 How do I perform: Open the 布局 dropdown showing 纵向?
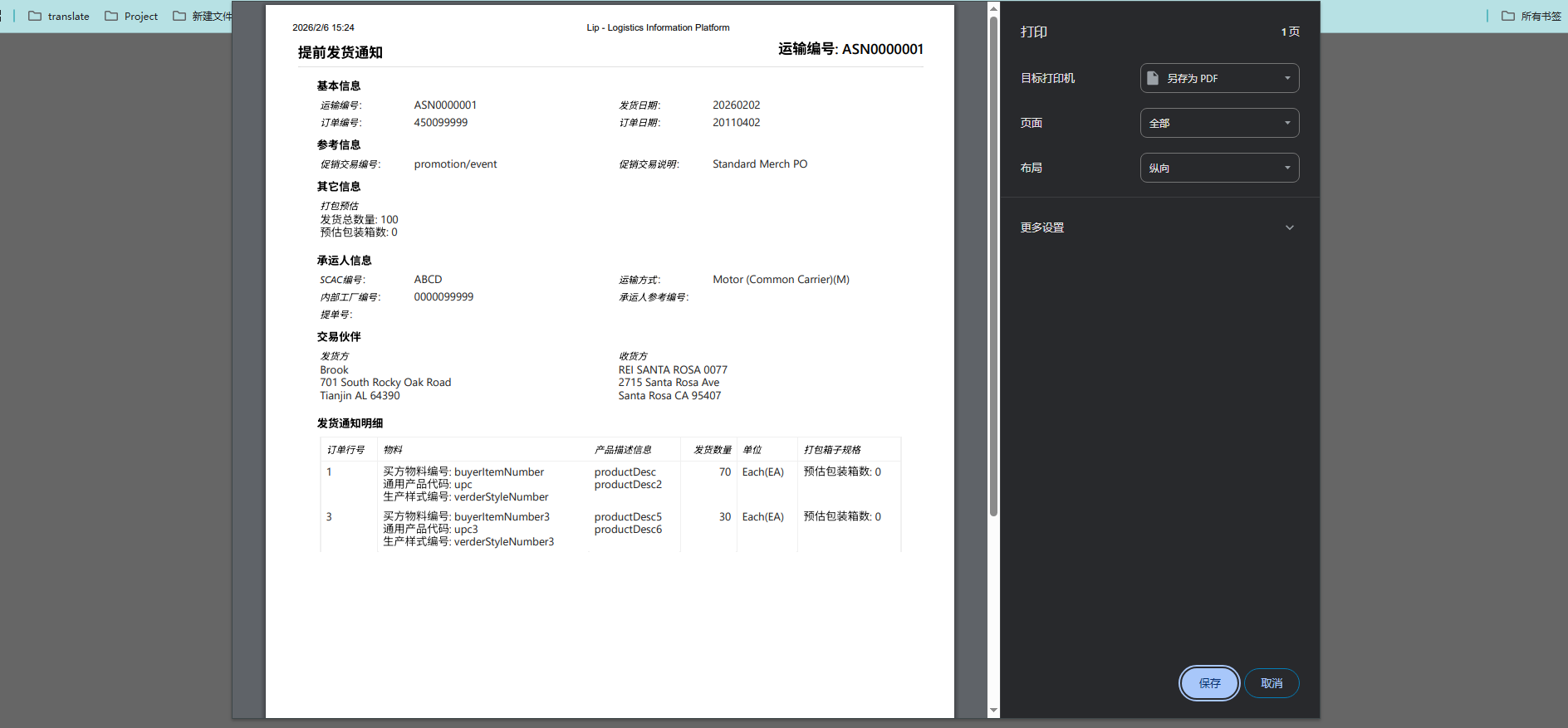pos(1219,168)
